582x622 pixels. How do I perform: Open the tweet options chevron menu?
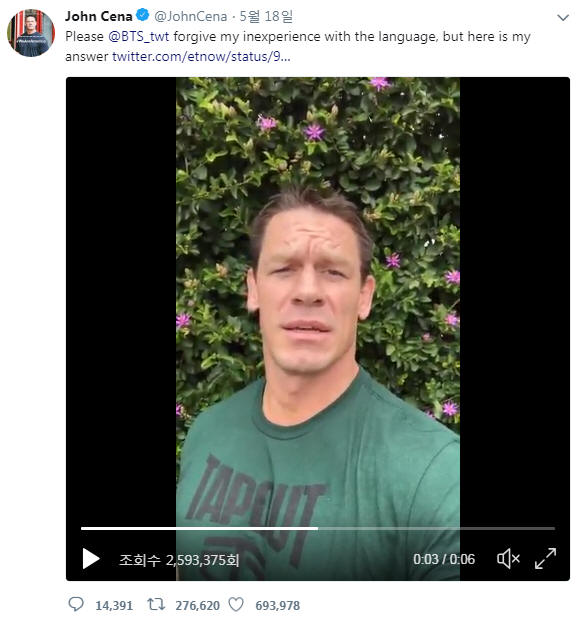point(563,18)
